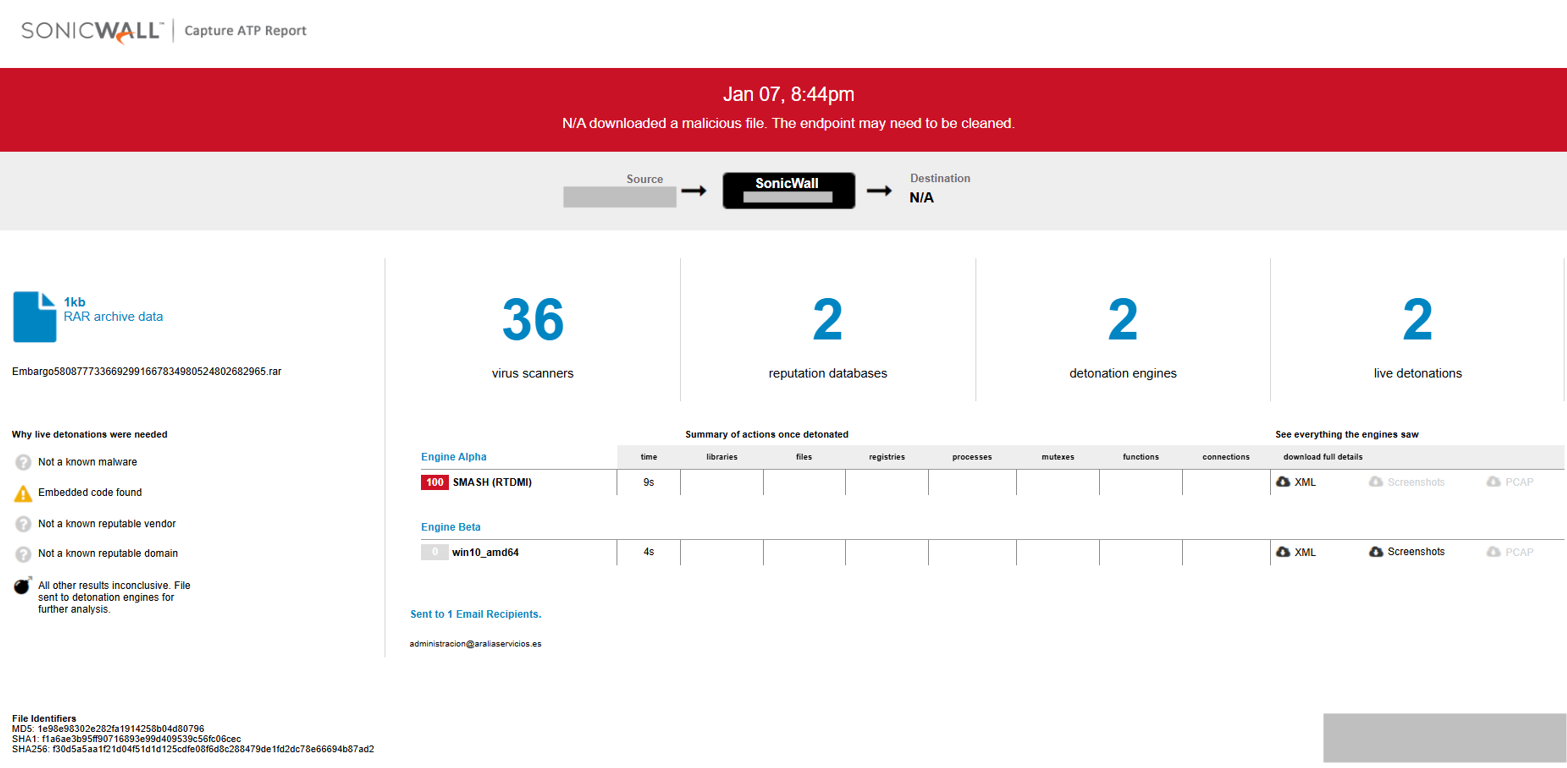Select the Embargo .rar file name
1567x768 pixels.
pyautogui.click(x=147, y=370)
